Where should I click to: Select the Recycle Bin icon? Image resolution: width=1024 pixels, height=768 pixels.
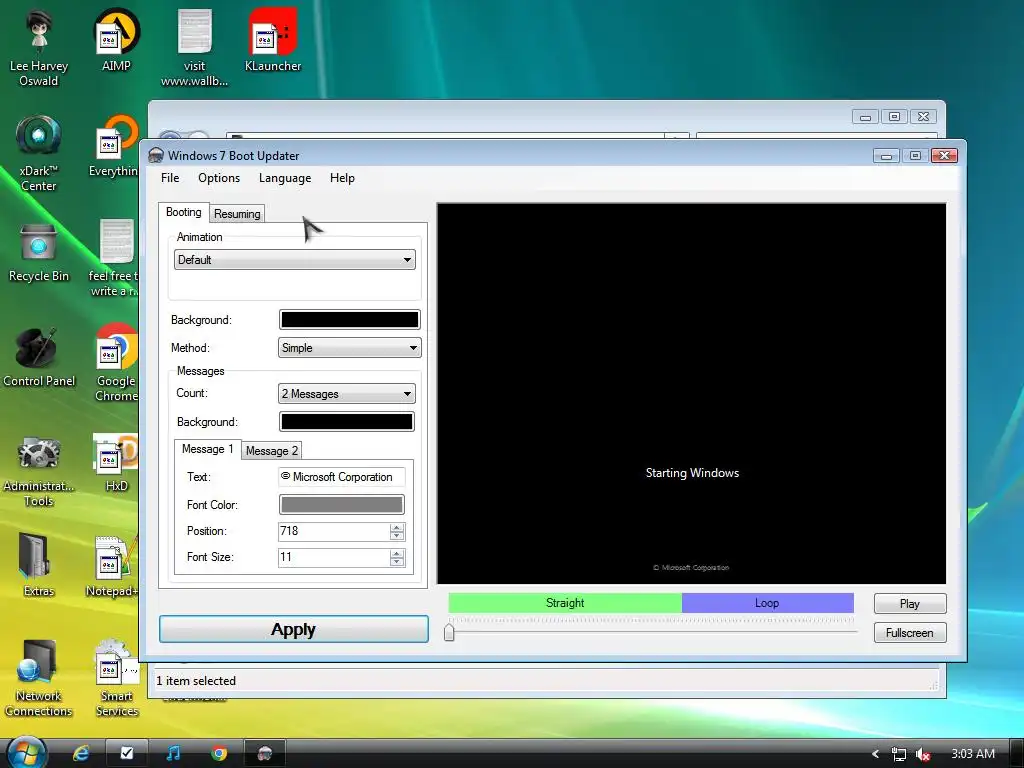pyautogui.click(x=39, y=251)
